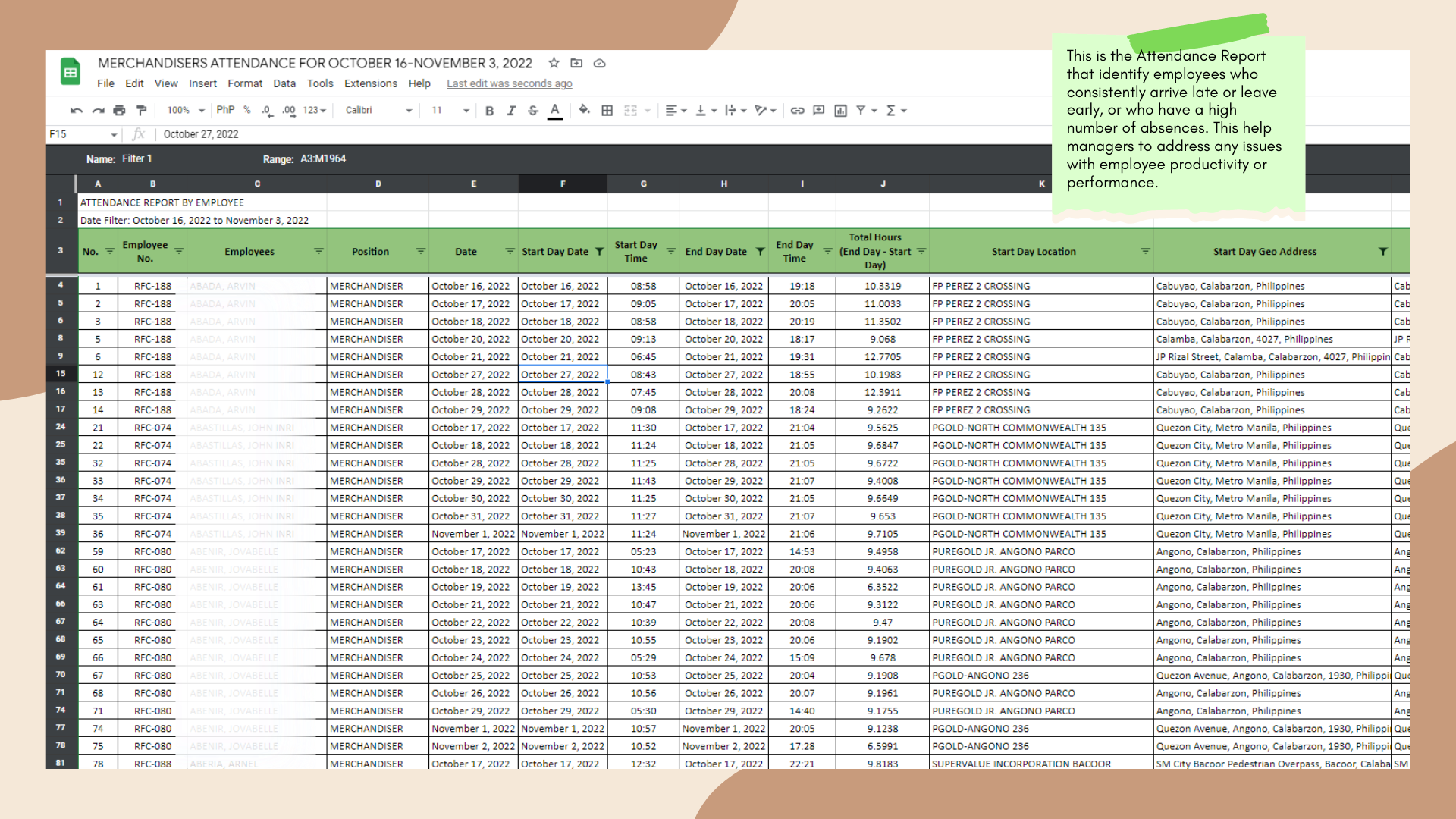
Task: Toggle strikethrough formatting
Action: (533, 111)
